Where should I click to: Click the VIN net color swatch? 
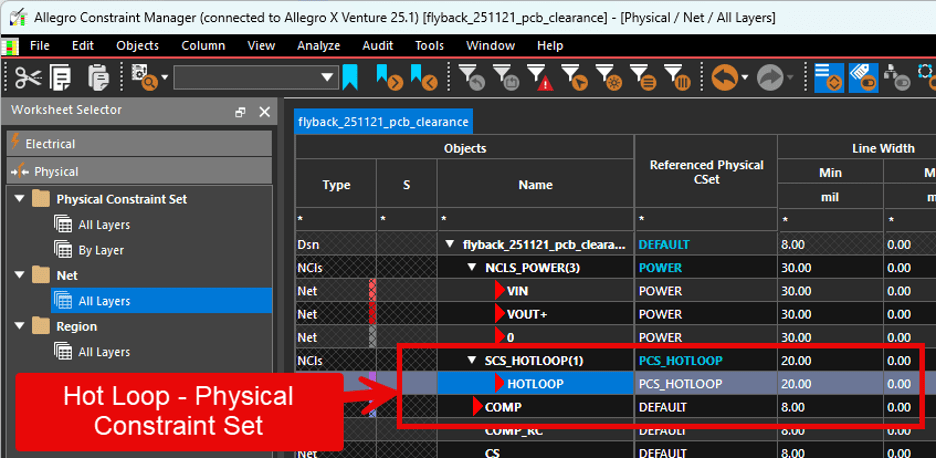(x=372, y=291)
